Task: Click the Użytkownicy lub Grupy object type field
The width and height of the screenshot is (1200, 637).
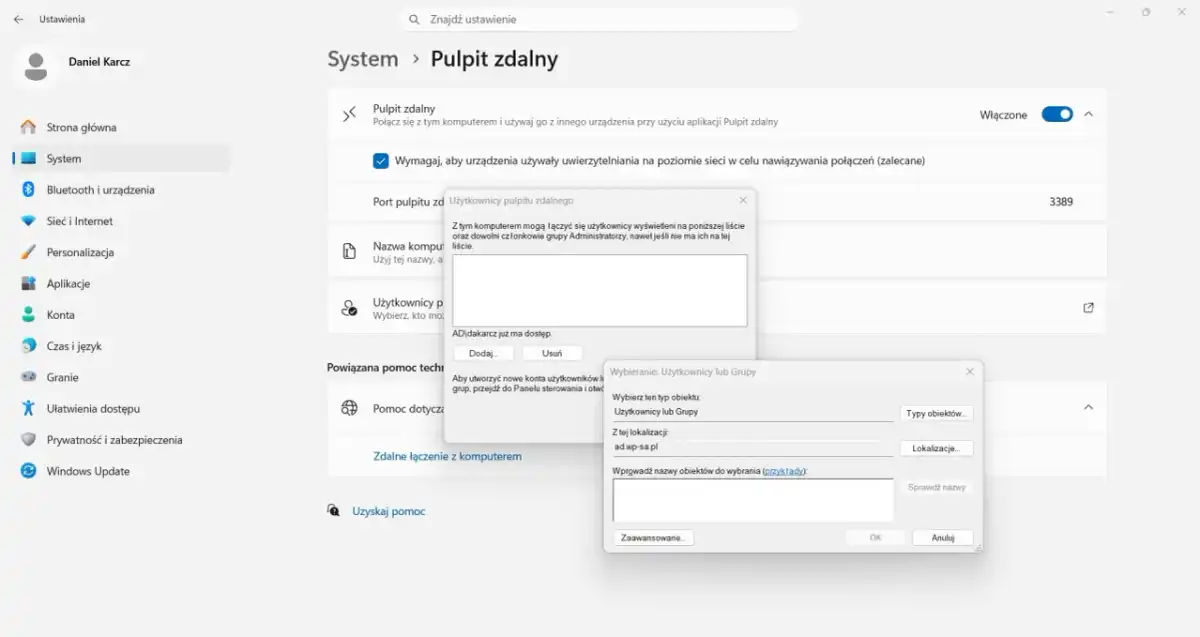Action: [x=753, y=411]
